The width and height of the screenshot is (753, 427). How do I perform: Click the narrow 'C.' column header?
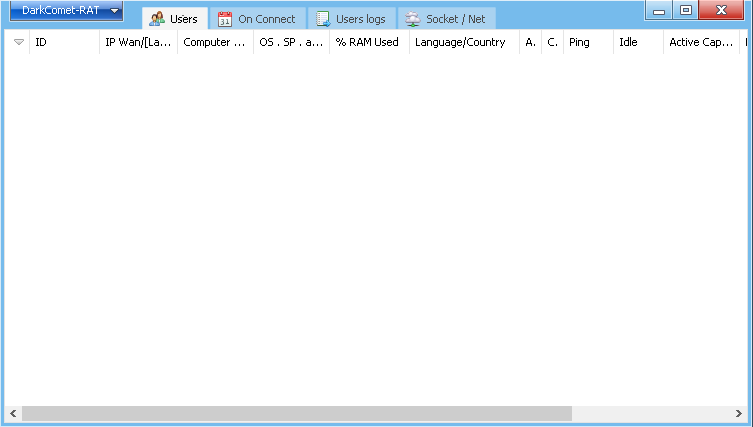coord(552,43)
